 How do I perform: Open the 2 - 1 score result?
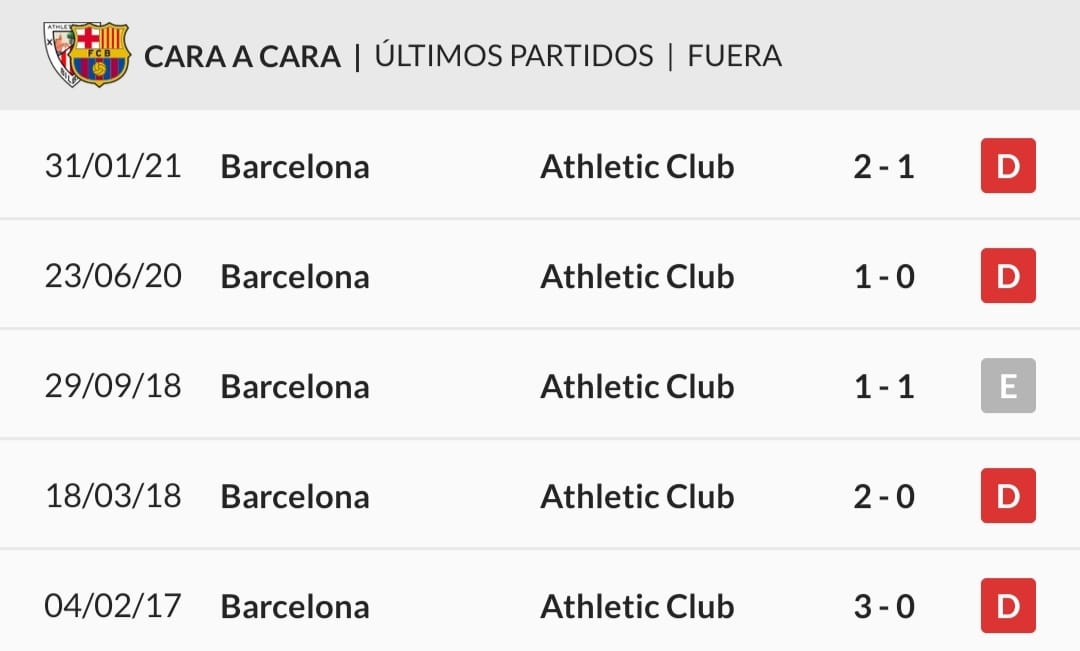[884, 166]
